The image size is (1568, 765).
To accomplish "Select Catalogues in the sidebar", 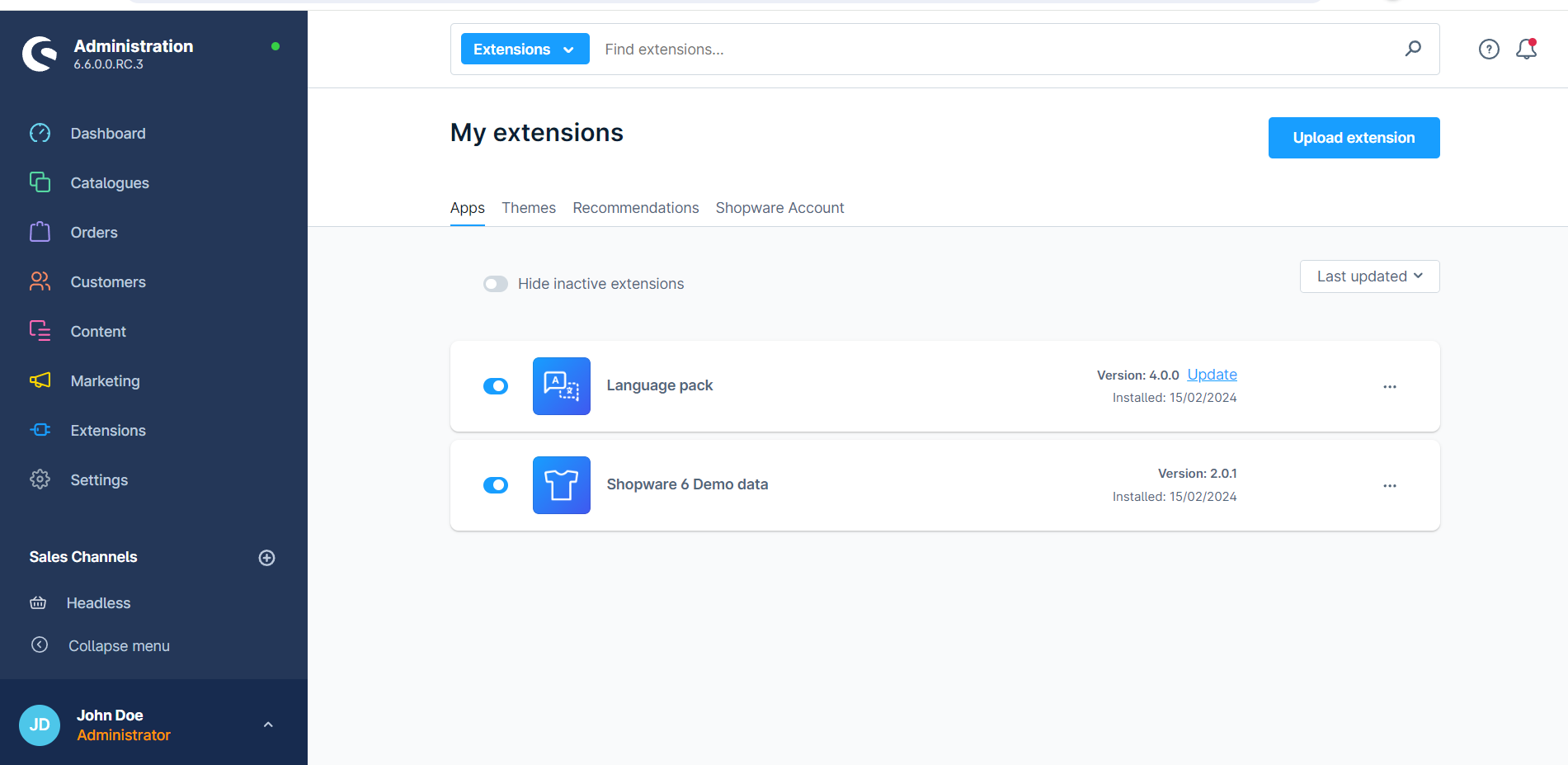I will point(109,182).
